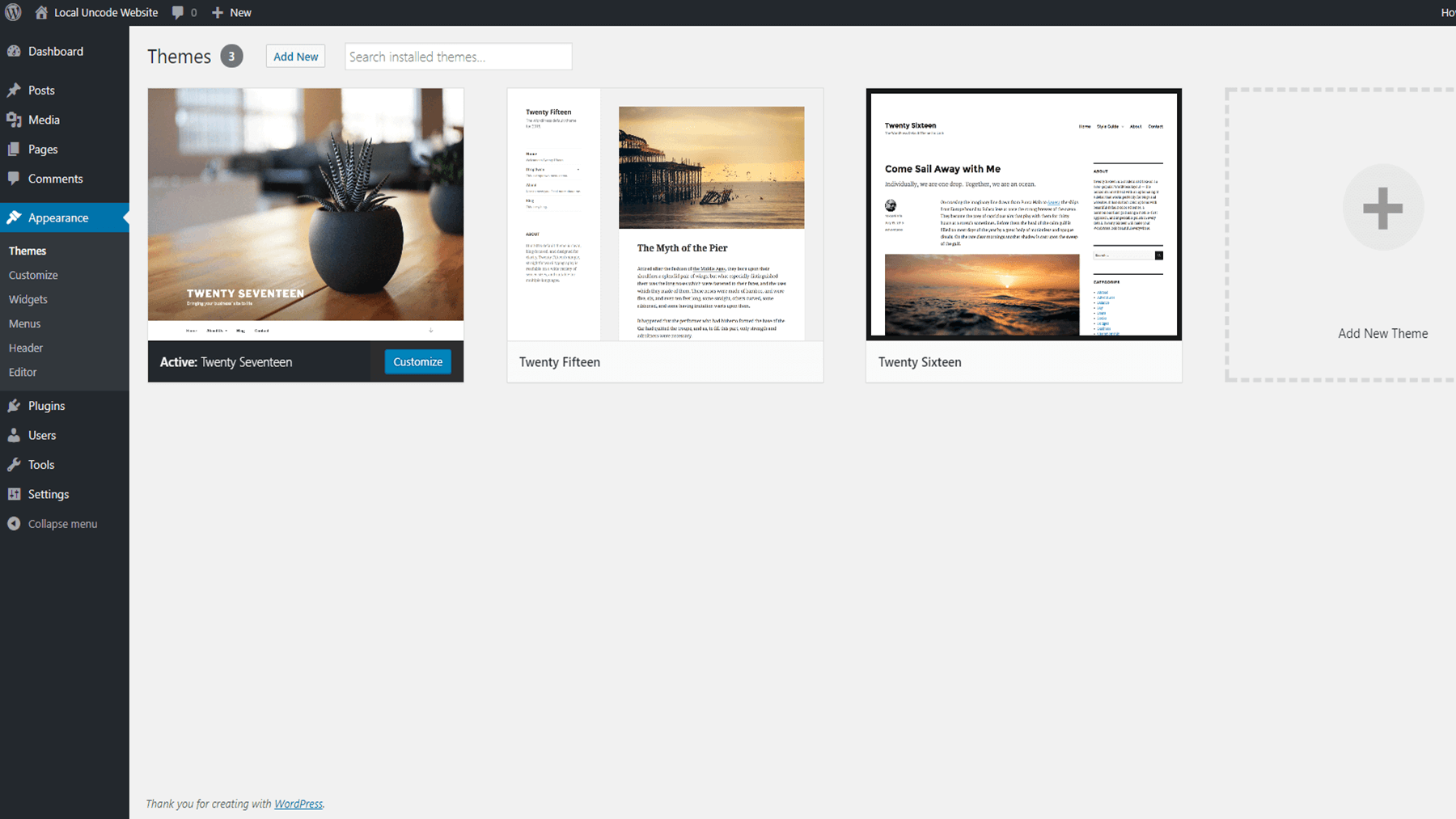Click the Comments speech bubble sidebar icon
The width and height of the screenshot is (1456, 819).
click(14, 179)
